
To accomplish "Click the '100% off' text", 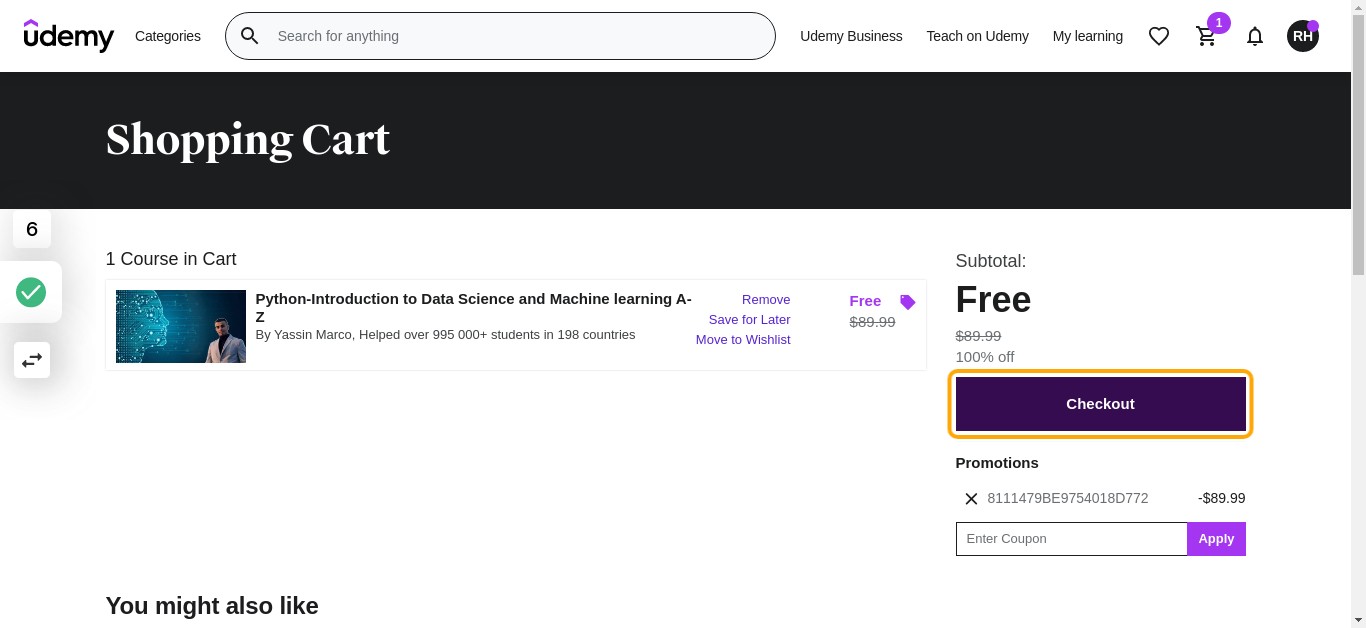I will click(985, 357).
